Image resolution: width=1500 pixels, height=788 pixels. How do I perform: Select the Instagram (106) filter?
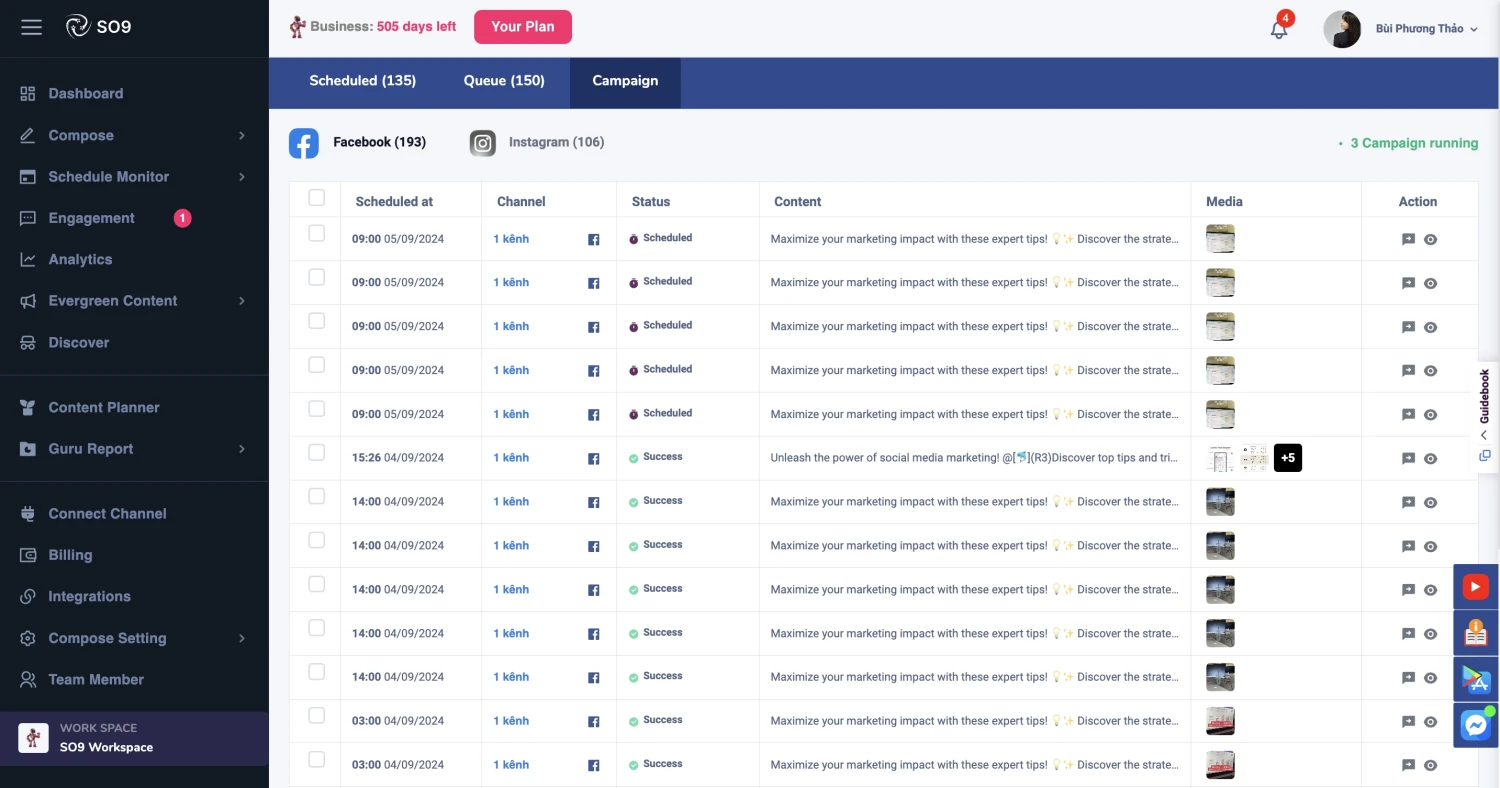tap(537, 143)
